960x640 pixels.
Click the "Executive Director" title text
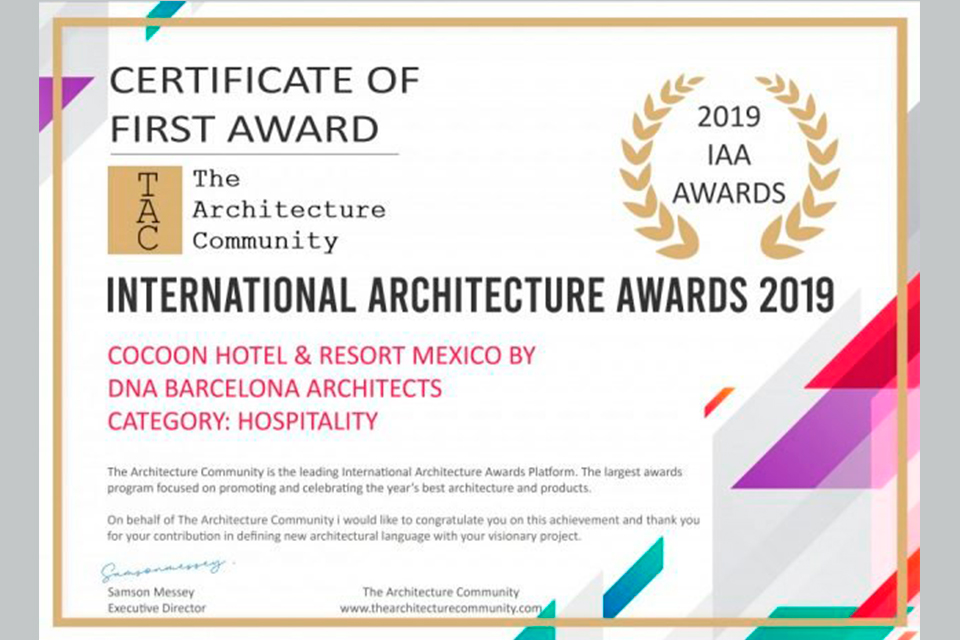click(157, 608)
